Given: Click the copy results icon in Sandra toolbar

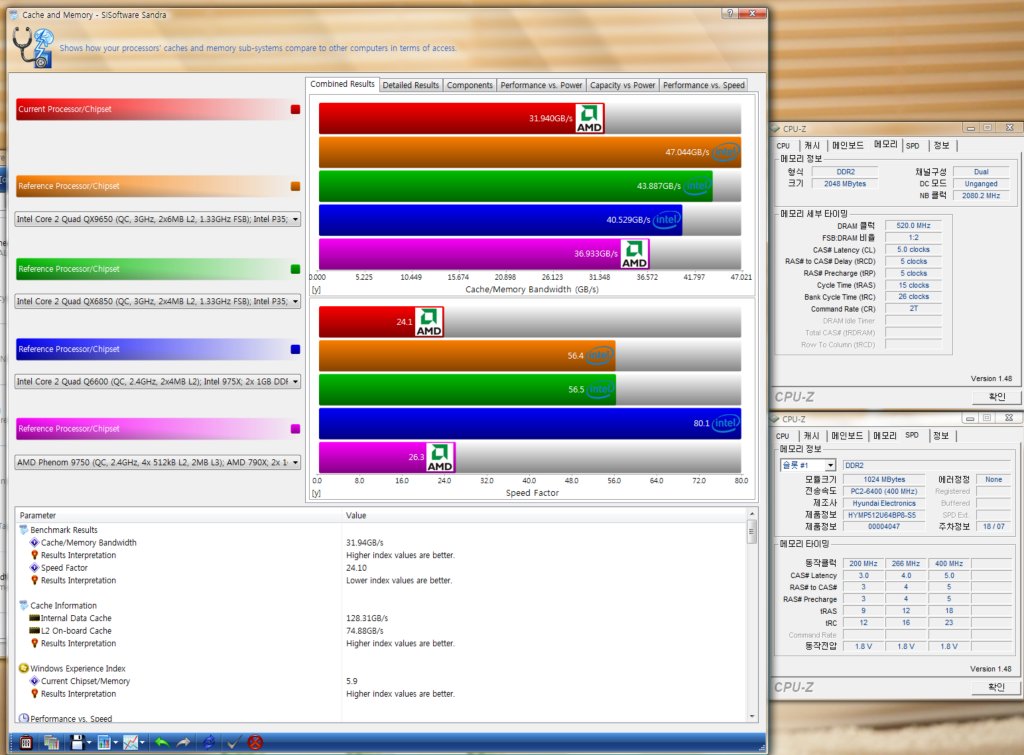Looking at the screenshot, I should coord(52,743).
